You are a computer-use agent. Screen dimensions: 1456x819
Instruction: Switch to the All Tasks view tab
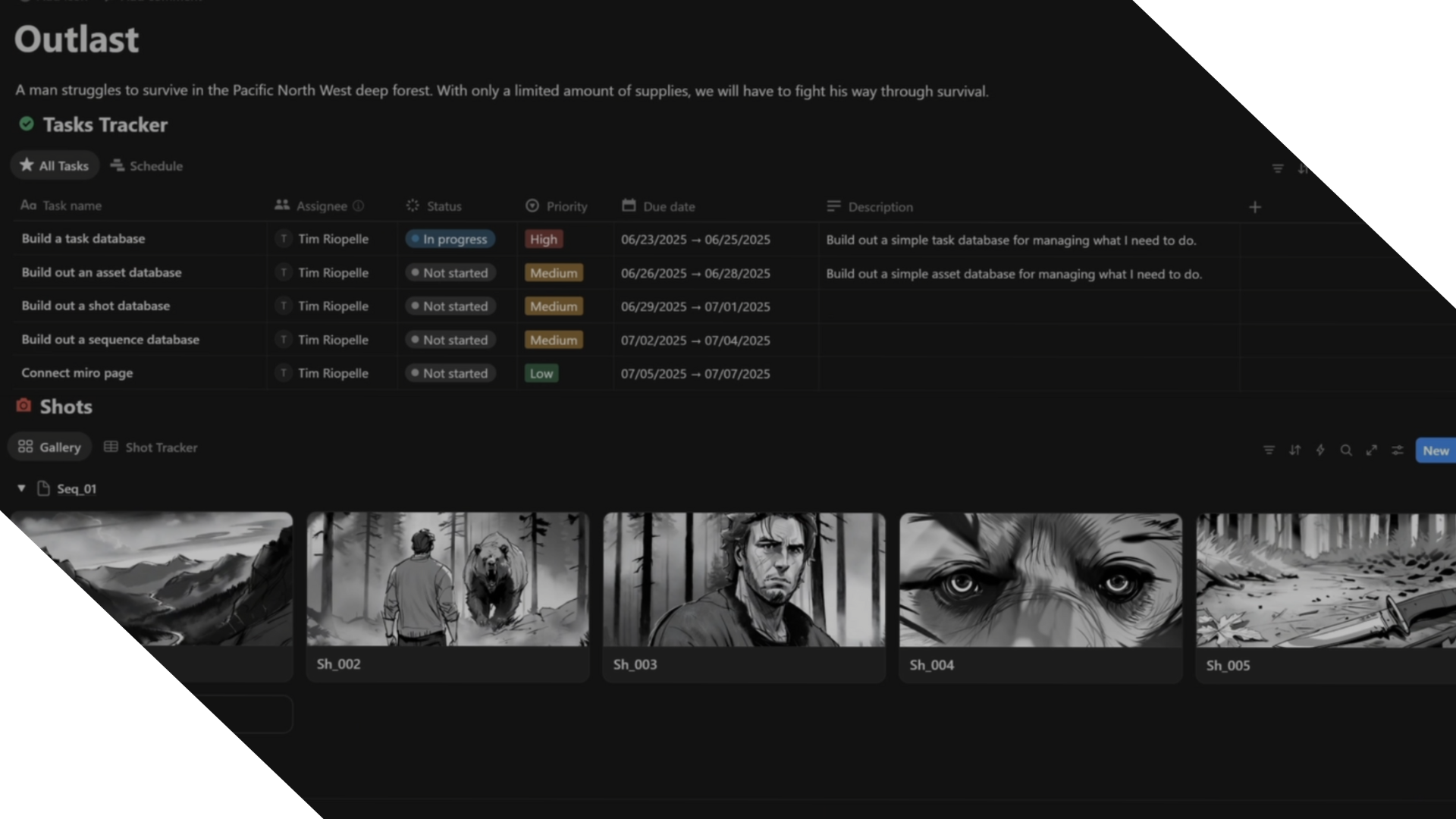point(55,165)
